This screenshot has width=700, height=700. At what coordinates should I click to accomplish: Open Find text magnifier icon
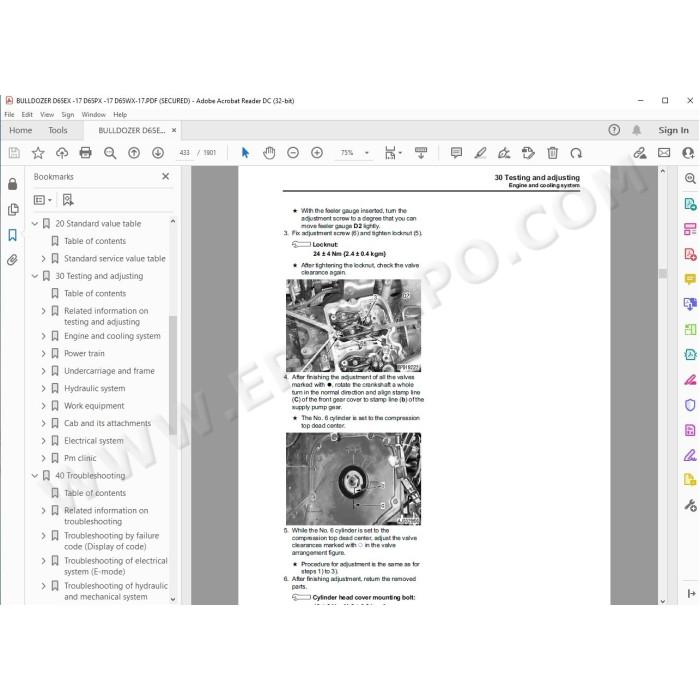pyautogui.click(x=110, y=153)
